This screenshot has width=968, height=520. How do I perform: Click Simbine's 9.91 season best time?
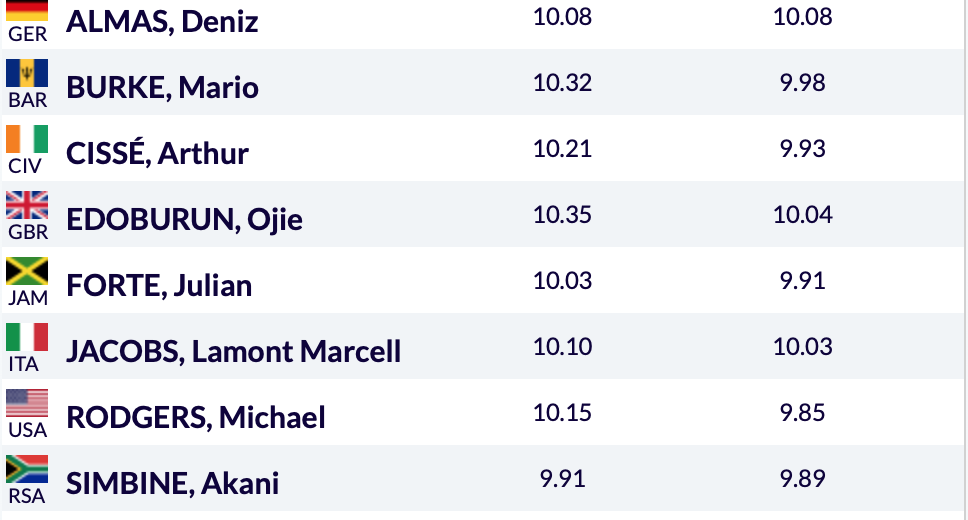tap(562, 479)
